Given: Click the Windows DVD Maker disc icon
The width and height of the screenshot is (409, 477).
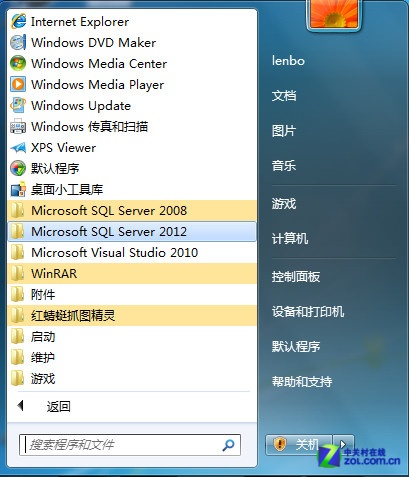Looking at the screenshot, I should (18, 43).
